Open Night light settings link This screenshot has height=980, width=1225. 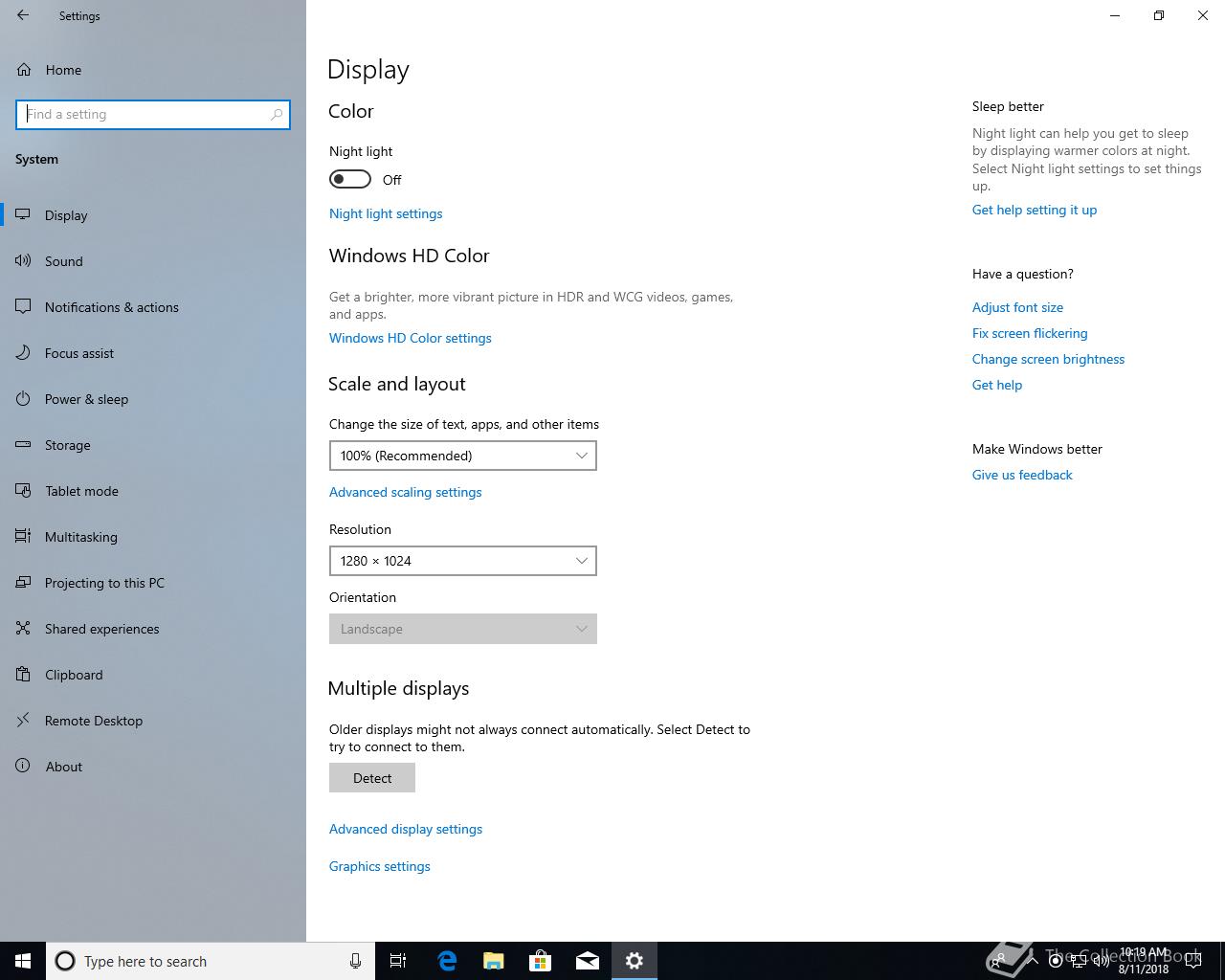[x=386, y=213]
